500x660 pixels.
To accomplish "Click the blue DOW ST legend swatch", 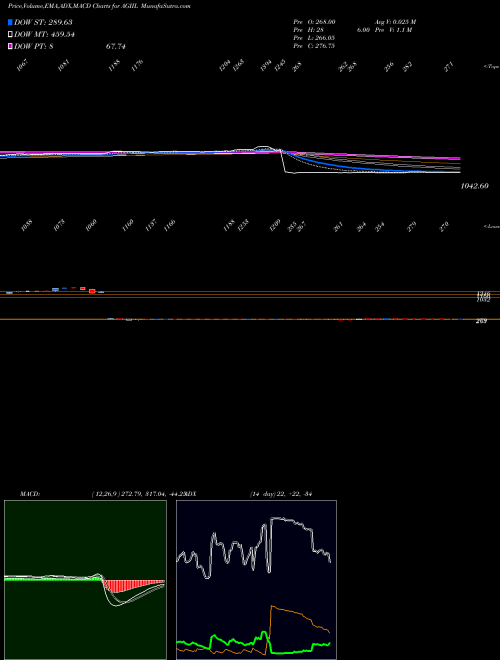I will (10, 22).
